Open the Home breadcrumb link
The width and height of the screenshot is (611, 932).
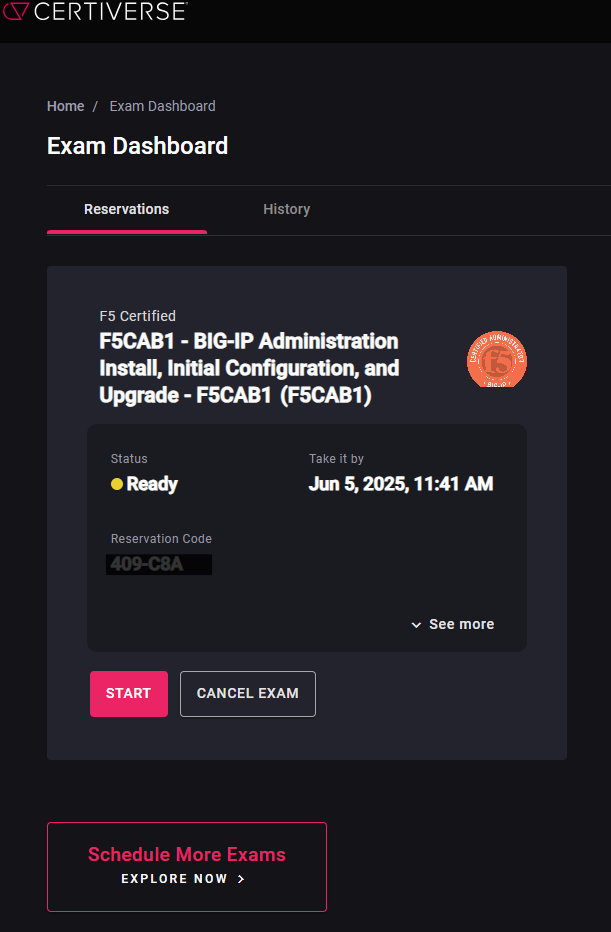tap(65, 106)
